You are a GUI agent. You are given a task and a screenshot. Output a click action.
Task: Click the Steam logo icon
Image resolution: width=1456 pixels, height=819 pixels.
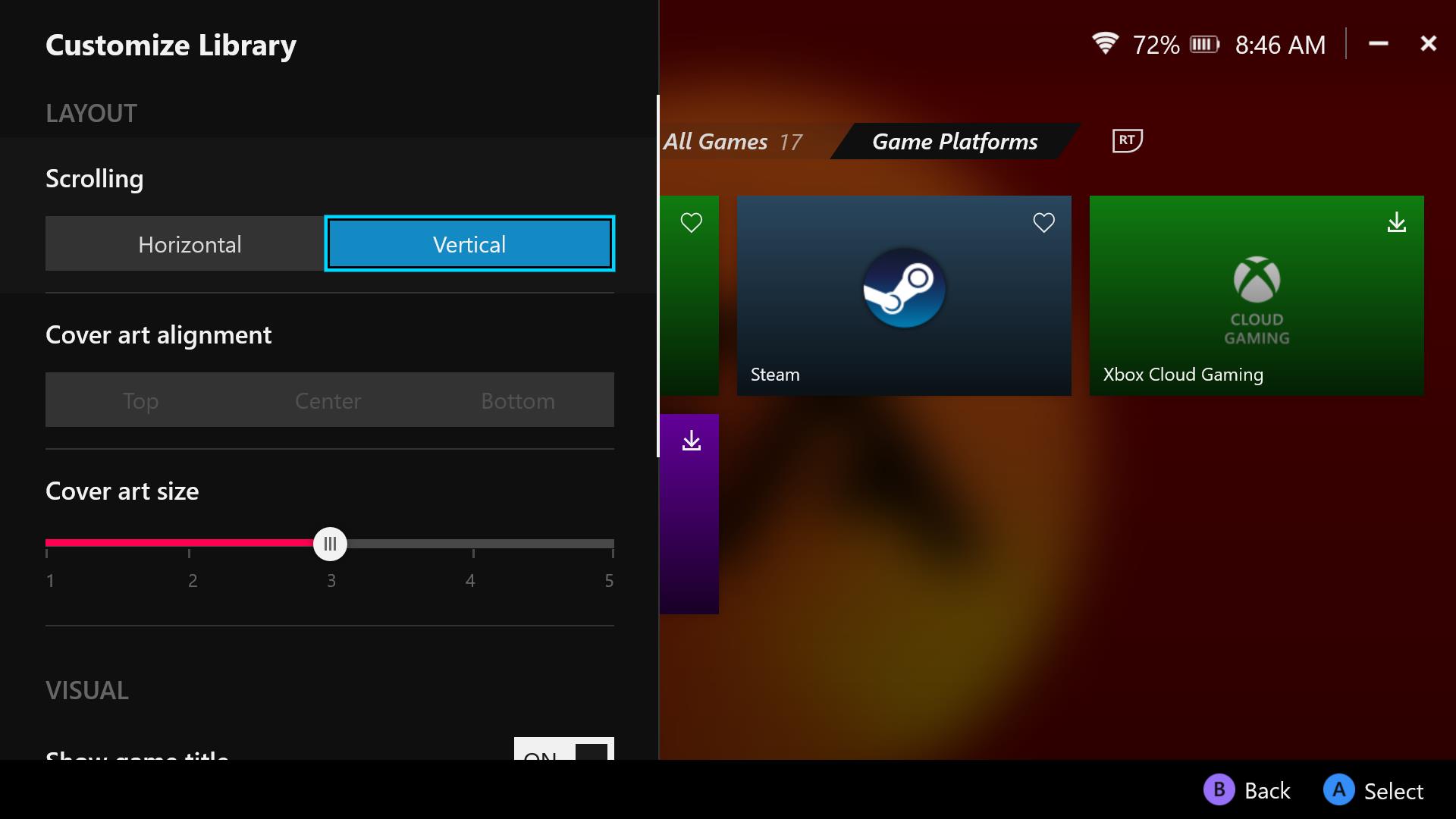(x=904, y=288)
